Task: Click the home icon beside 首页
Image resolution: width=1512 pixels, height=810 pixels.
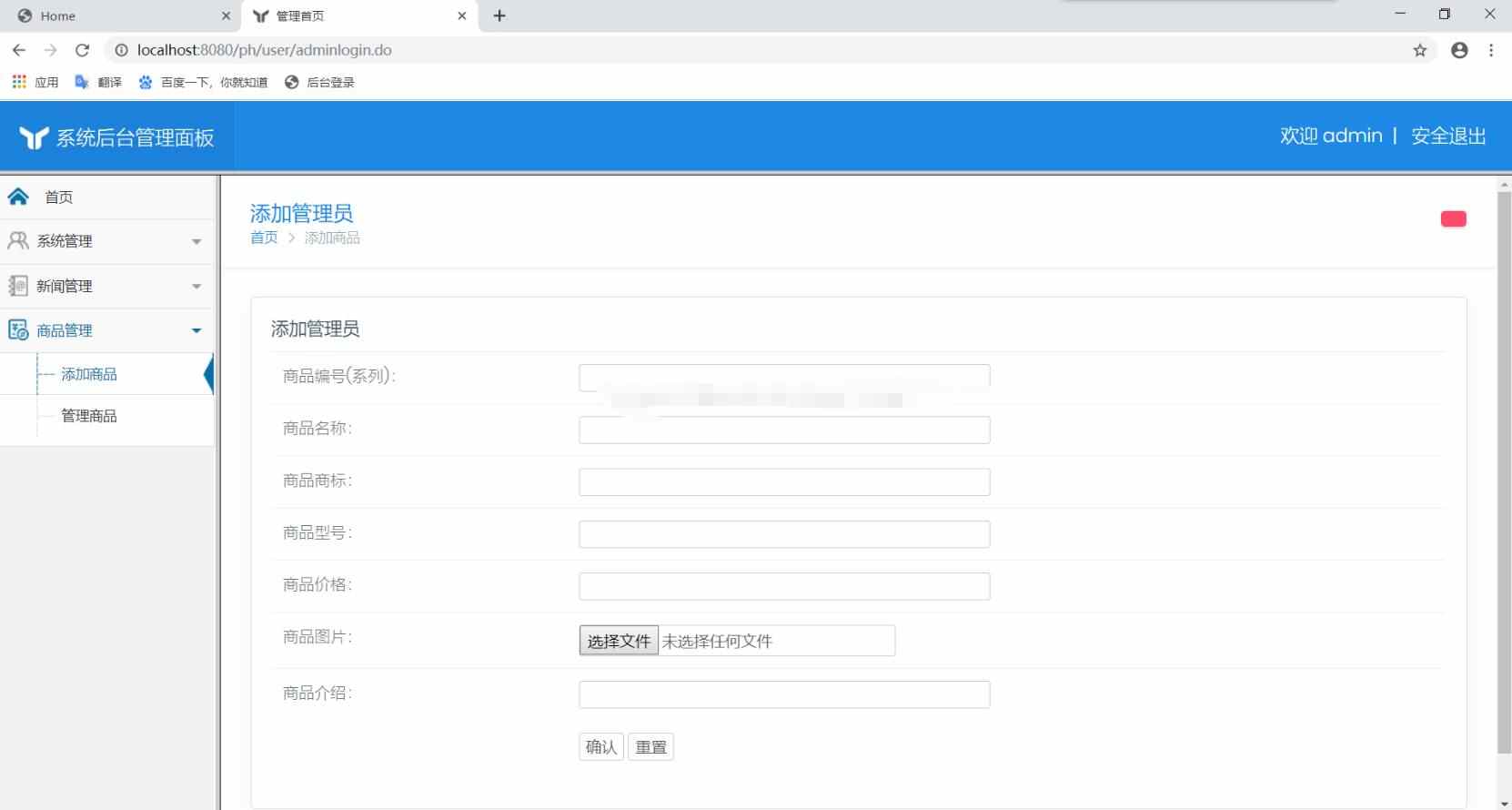Action: 18,197
